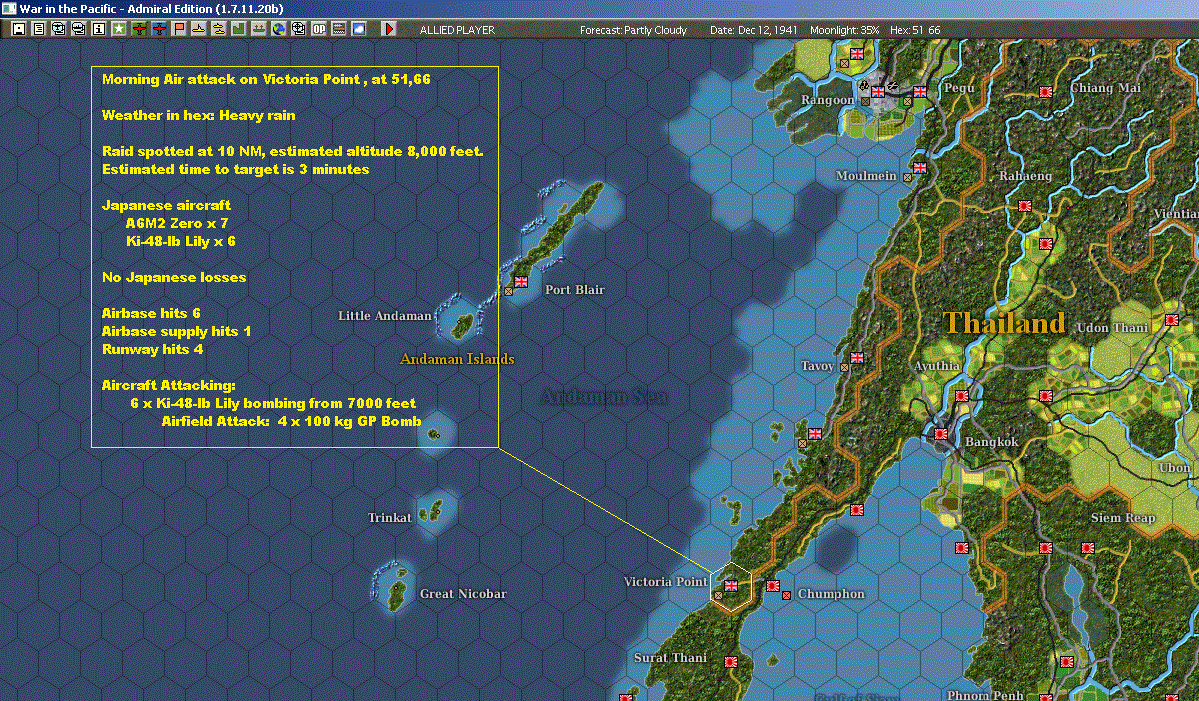Select the Japanese flag at Chumphon

pyautogui.click(x=773, y=586)
